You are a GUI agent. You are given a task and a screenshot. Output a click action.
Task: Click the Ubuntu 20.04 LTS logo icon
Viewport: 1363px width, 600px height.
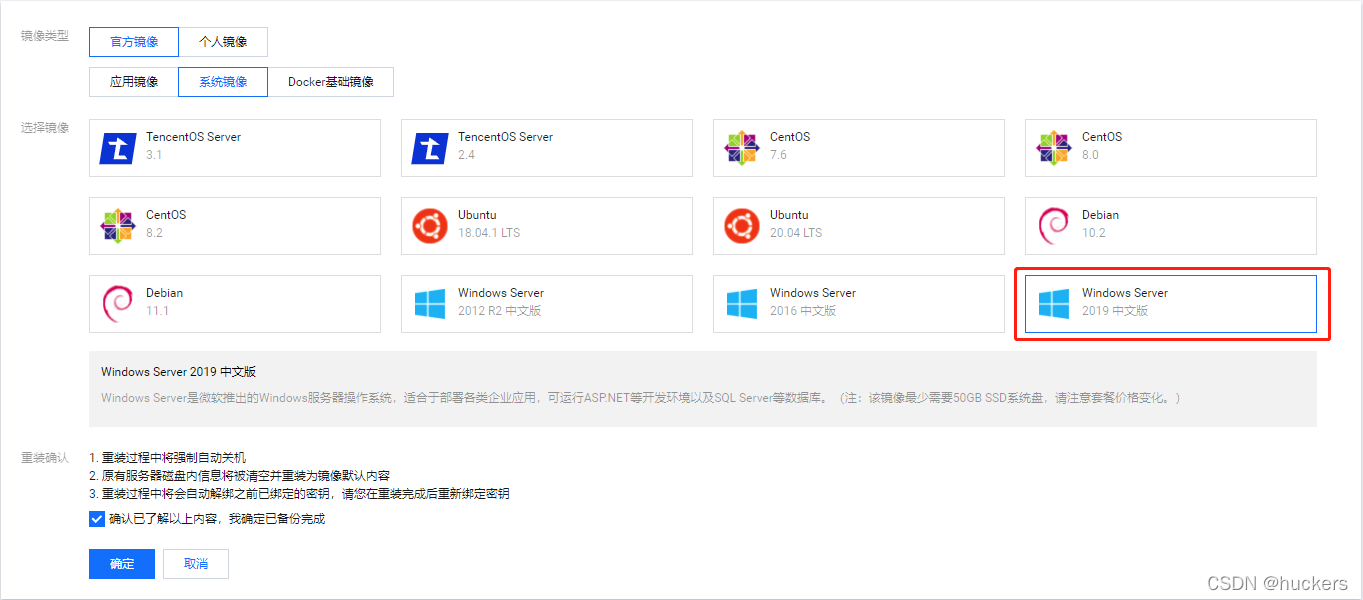pos(742,226)
